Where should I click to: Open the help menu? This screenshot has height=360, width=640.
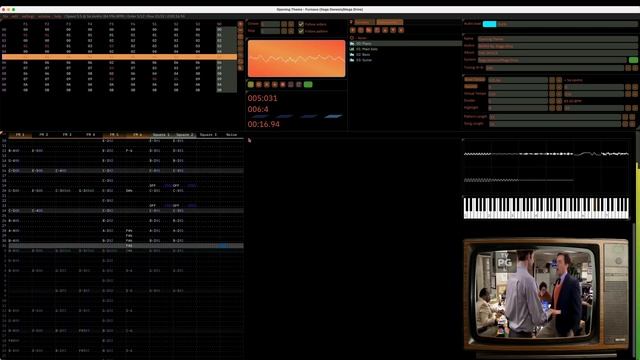(58, 16)
